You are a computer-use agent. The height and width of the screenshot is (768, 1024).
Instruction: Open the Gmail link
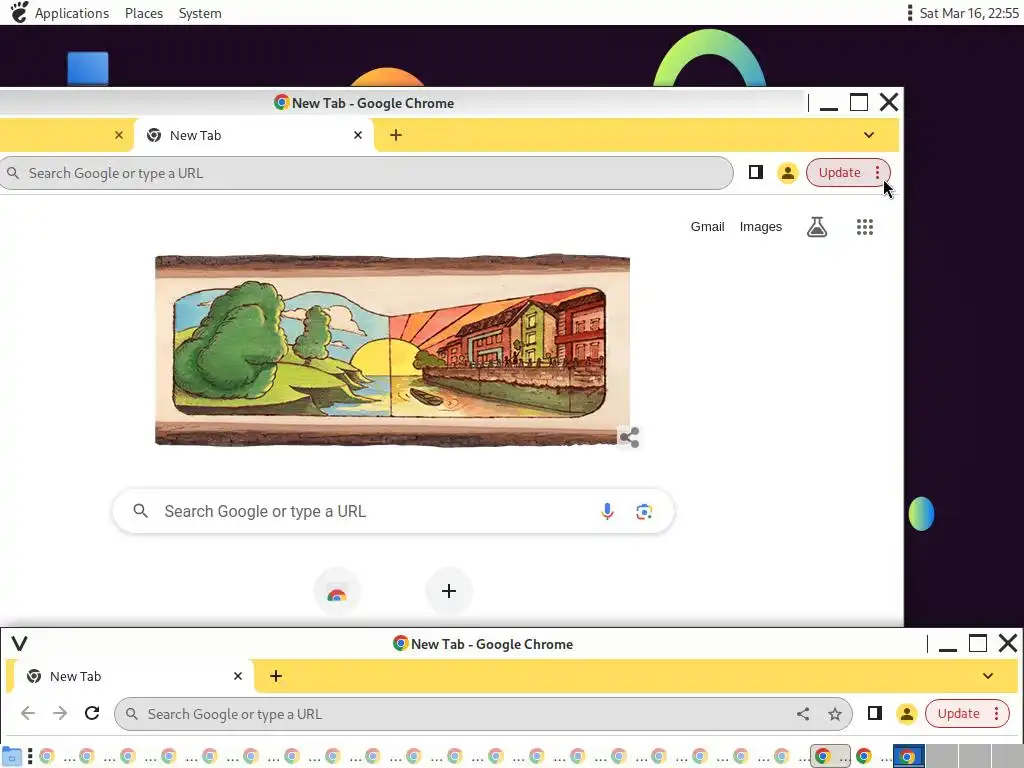(x=707, y=227)
